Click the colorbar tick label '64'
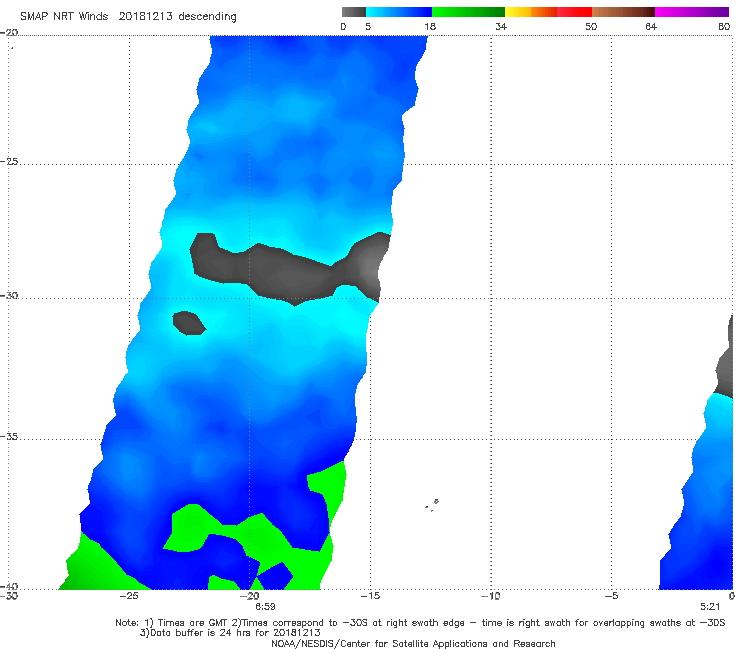Viewport: 740px width, 650px height. point(651,27)
